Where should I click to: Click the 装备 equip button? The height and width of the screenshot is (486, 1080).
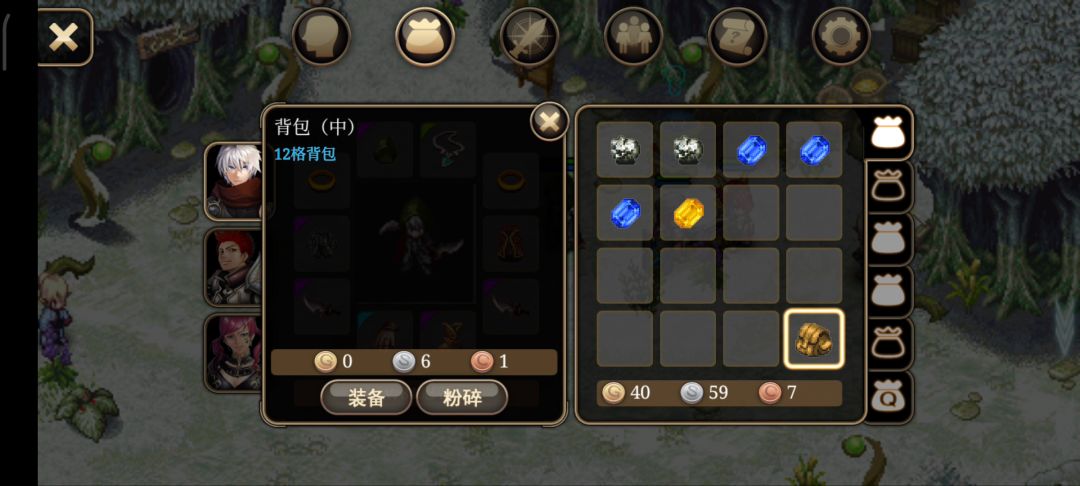[x=366, y=398]
